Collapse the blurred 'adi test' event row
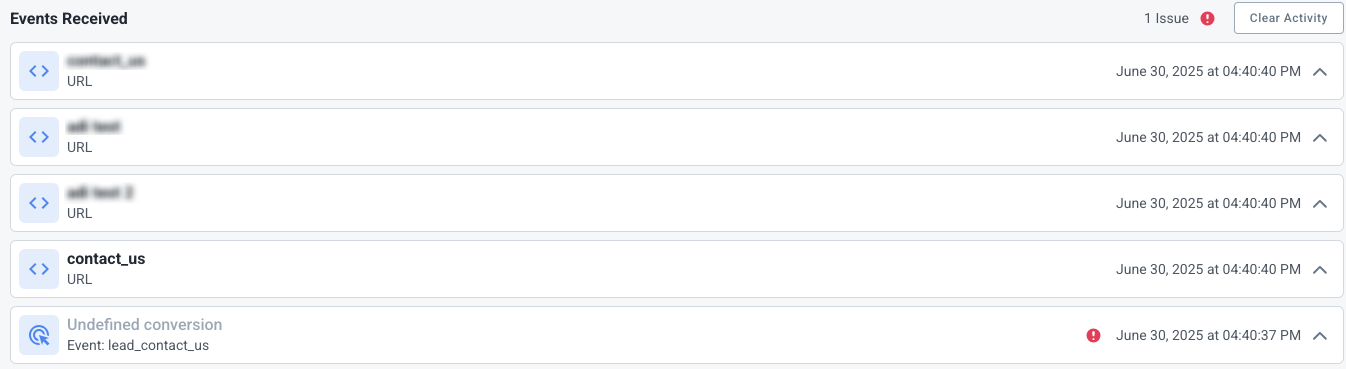1346x369 pixels. tap(1320, 138)
